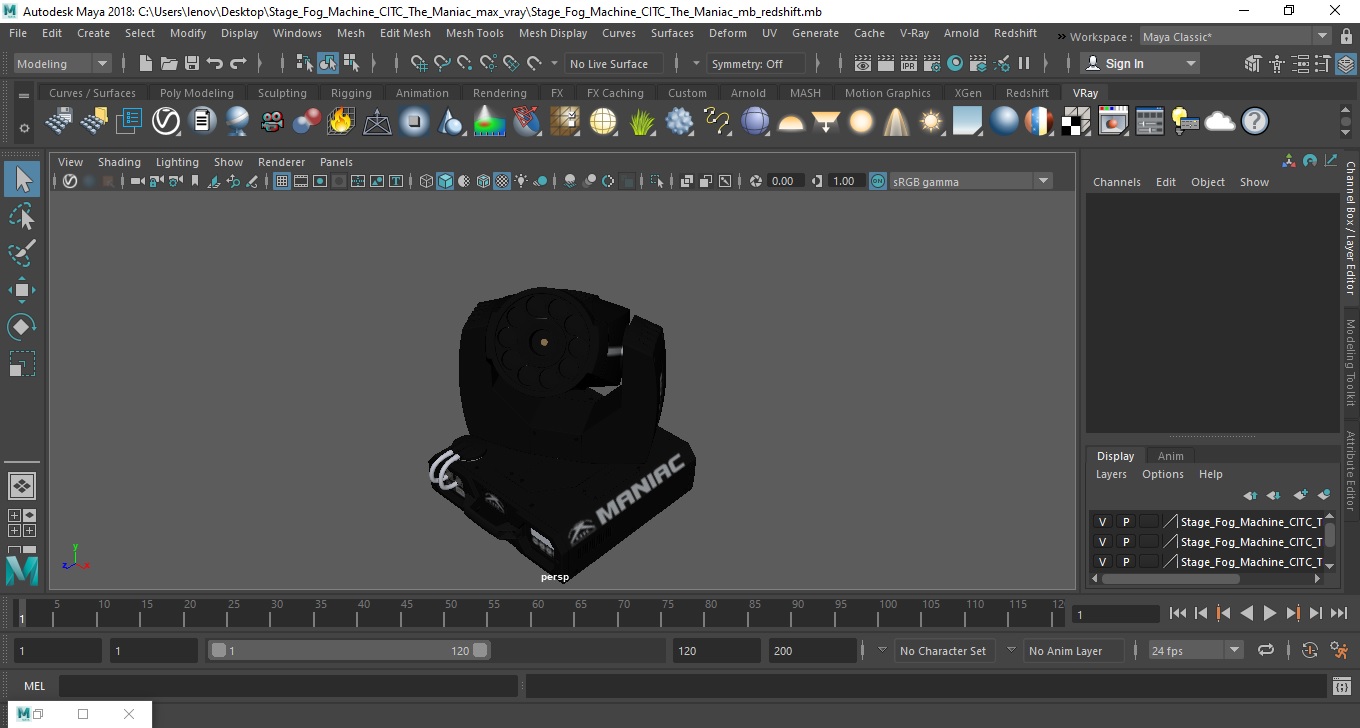The height and width of the screenshot is (728, 1360).
Task: Click the V-Ray fire volume grid icon
Action: (x=341, y=122)
